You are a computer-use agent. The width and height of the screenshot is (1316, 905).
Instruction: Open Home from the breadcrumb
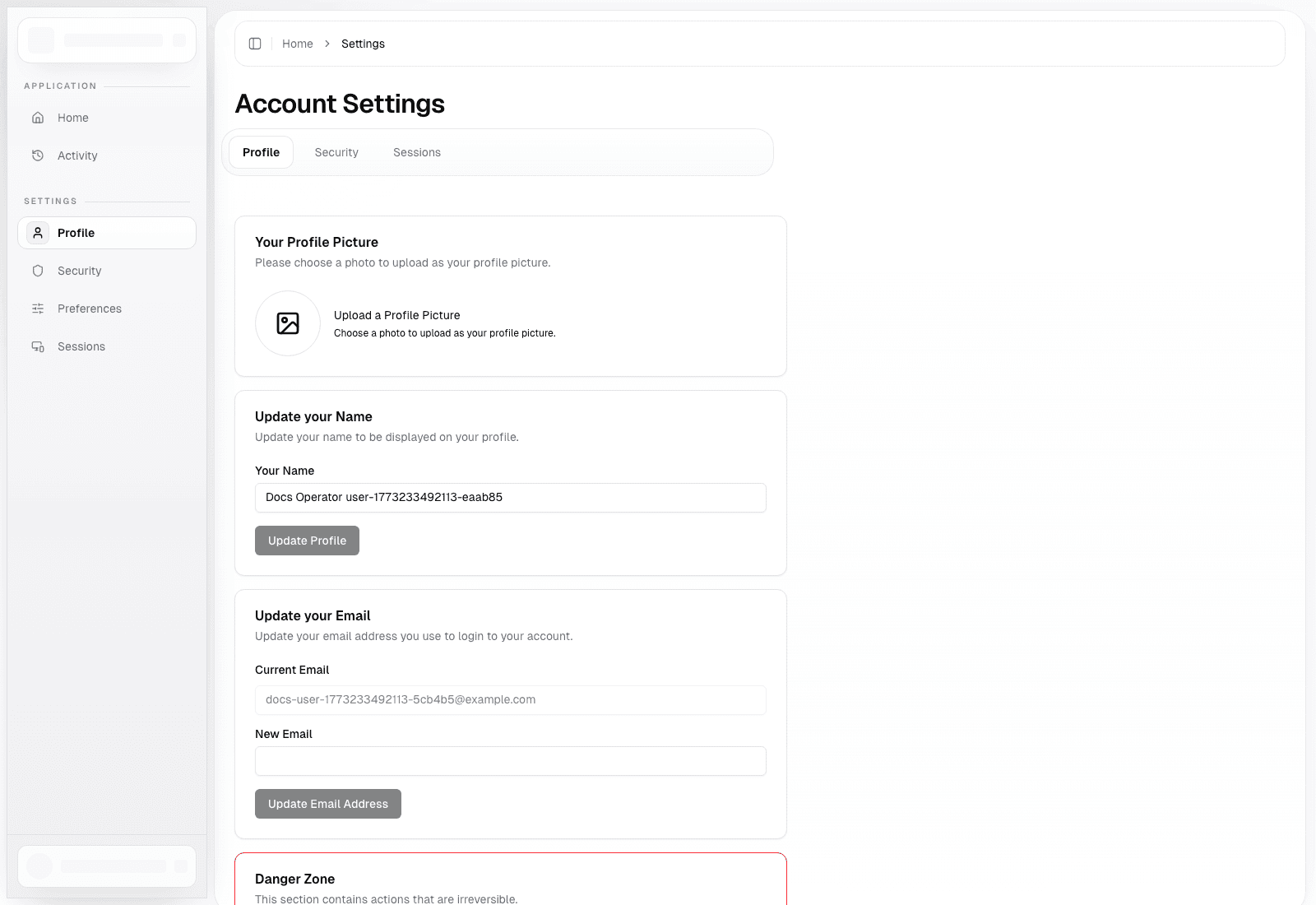click(298, 44)
